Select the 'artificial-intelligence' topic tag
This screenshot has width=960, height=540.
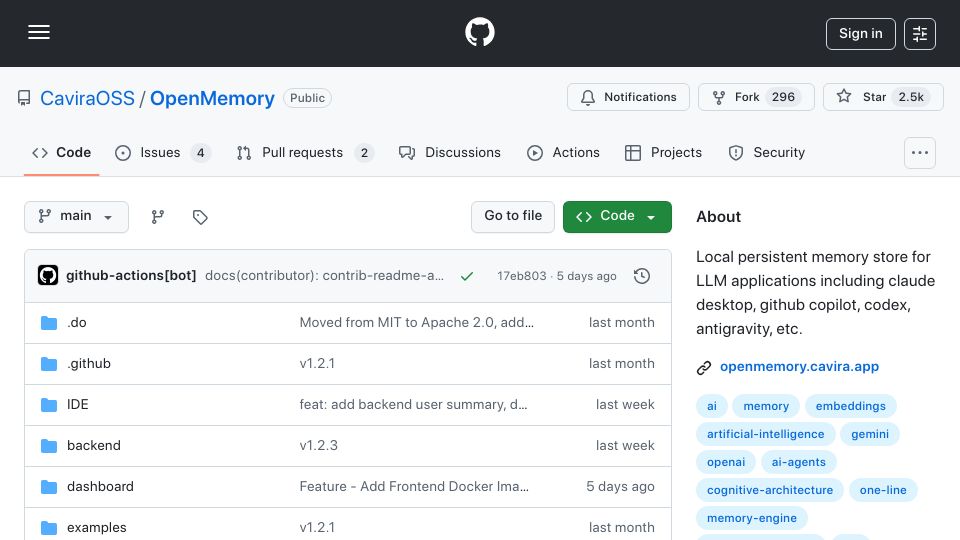(x=765, y=434)
